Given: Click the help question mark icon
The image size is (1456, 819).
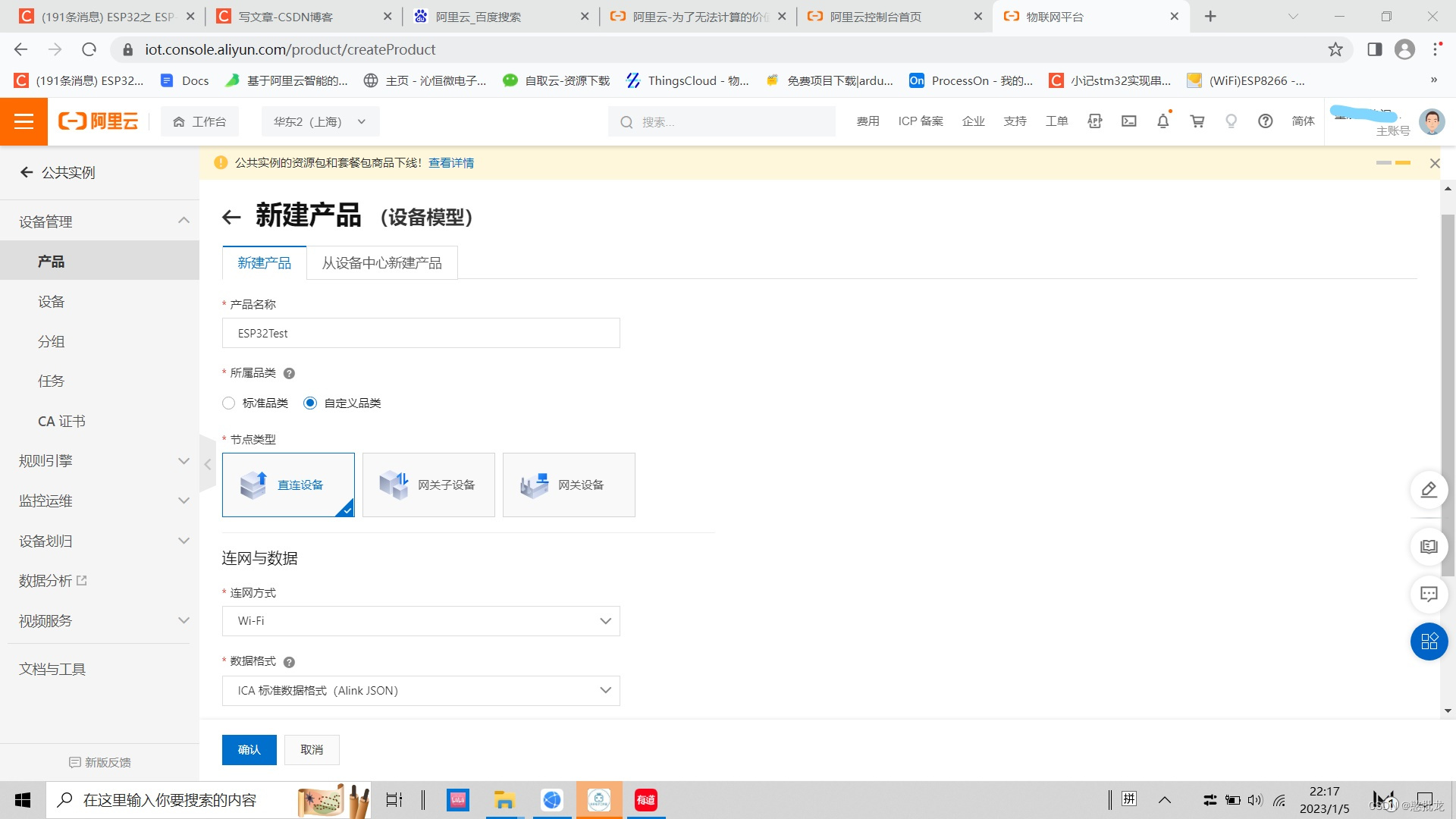Looking at the screenshot, I should (1265, 121).
